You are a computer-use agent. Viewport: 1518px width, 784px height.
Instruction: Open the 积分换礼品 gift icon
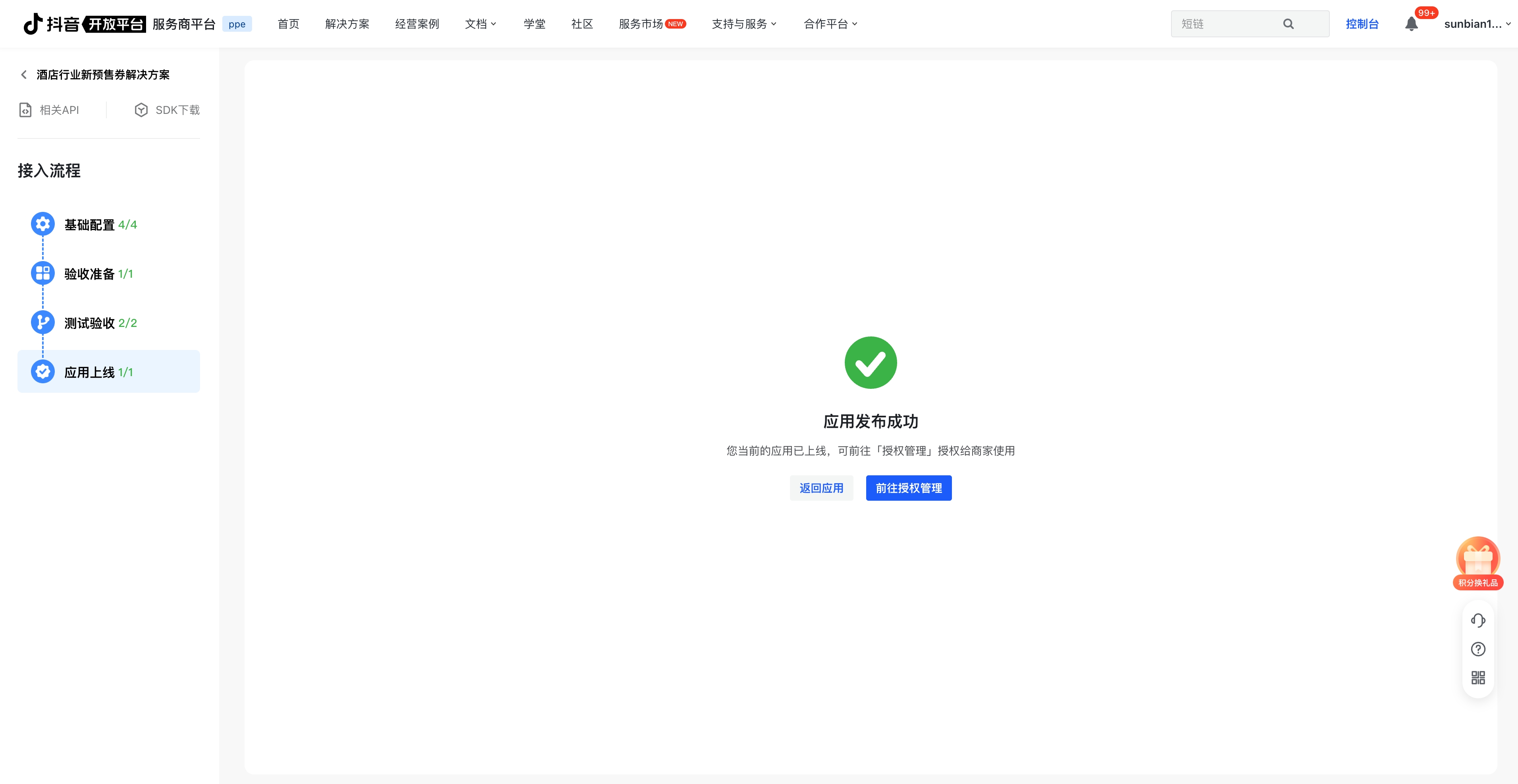(x=1478, y=563)
